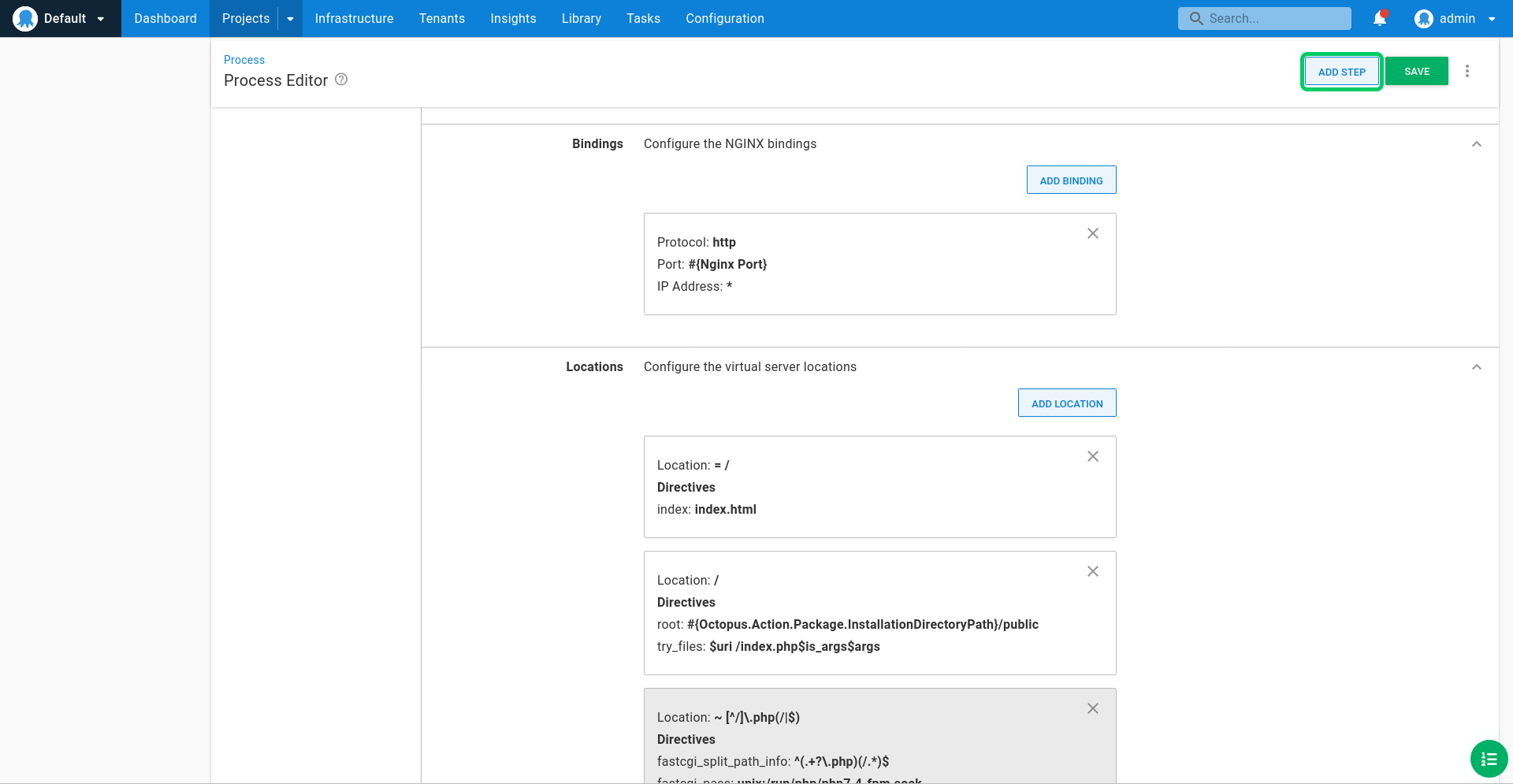Click the ADD LOCATION button
The image size is (1513, 784).
coord(1067,403)
